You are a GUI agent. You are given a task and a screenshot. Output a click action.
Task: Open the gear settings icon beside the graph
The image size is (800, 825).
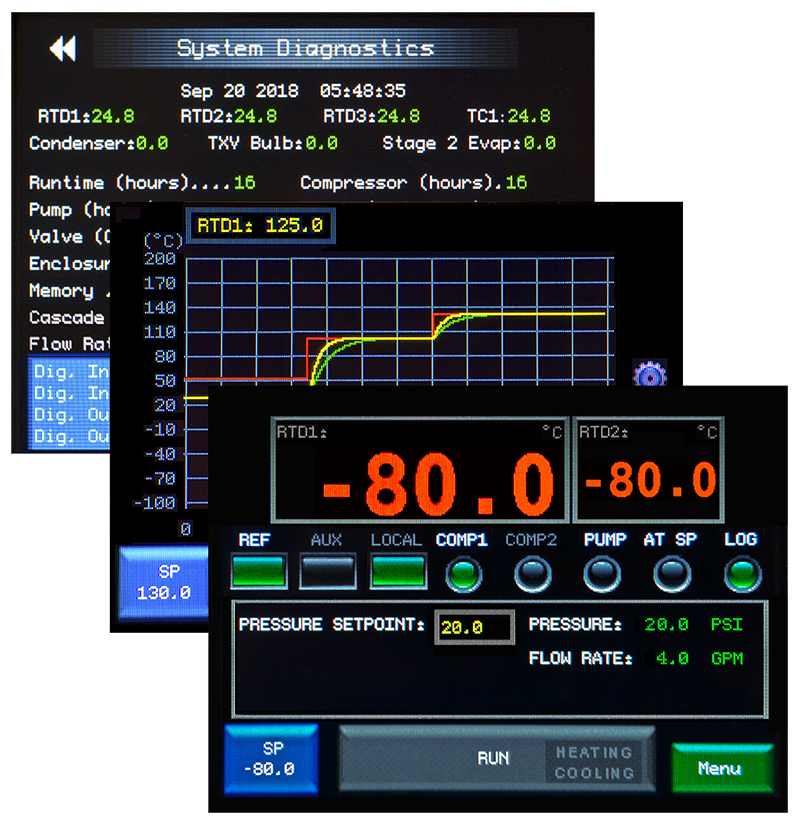click(648, 374)
